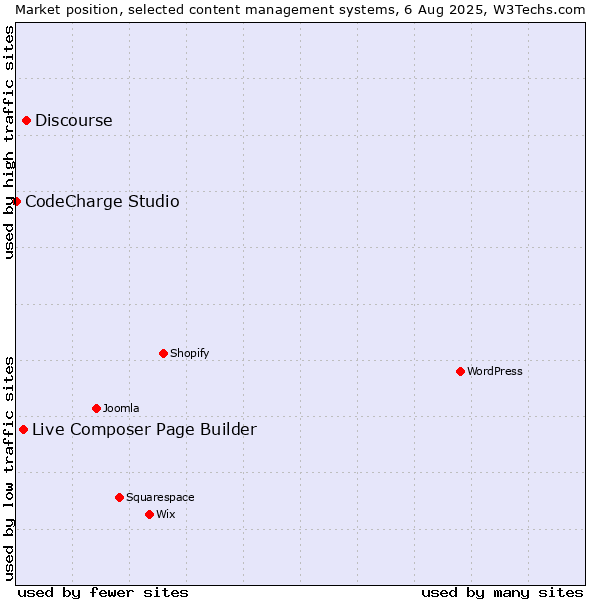Select the 'Shopify' label text
The image size is (600, 600).
pyautogui.click(x=189, y=353)
